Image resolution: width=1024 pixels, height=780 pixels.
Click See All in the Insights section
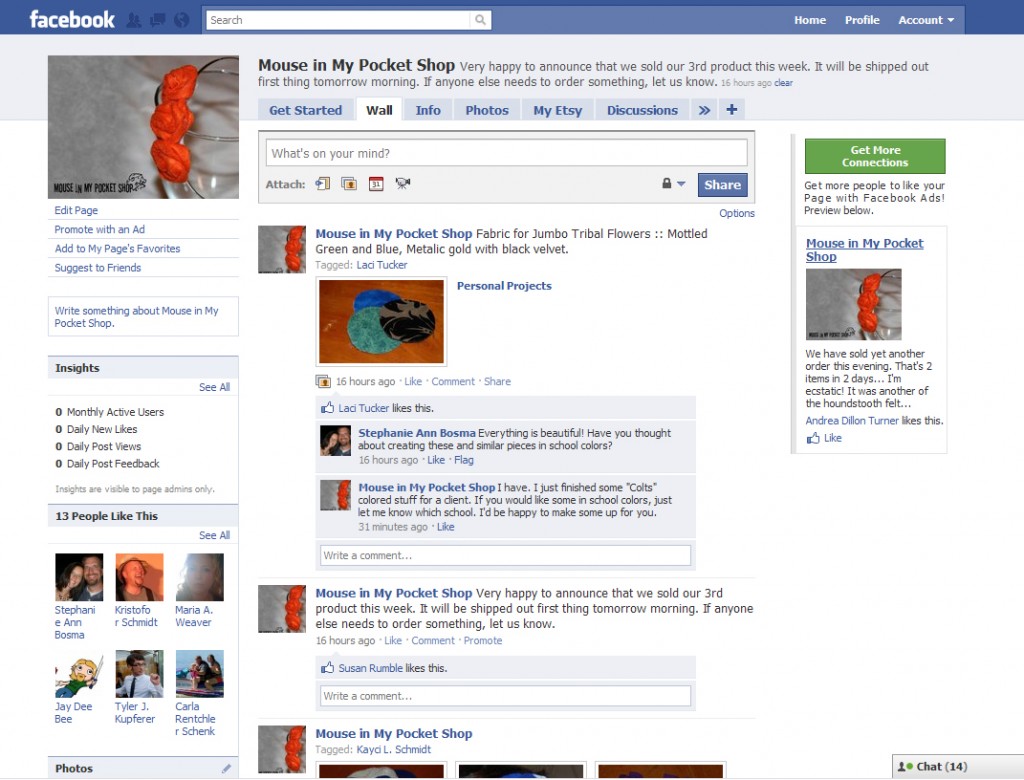(x=214, y=387)
